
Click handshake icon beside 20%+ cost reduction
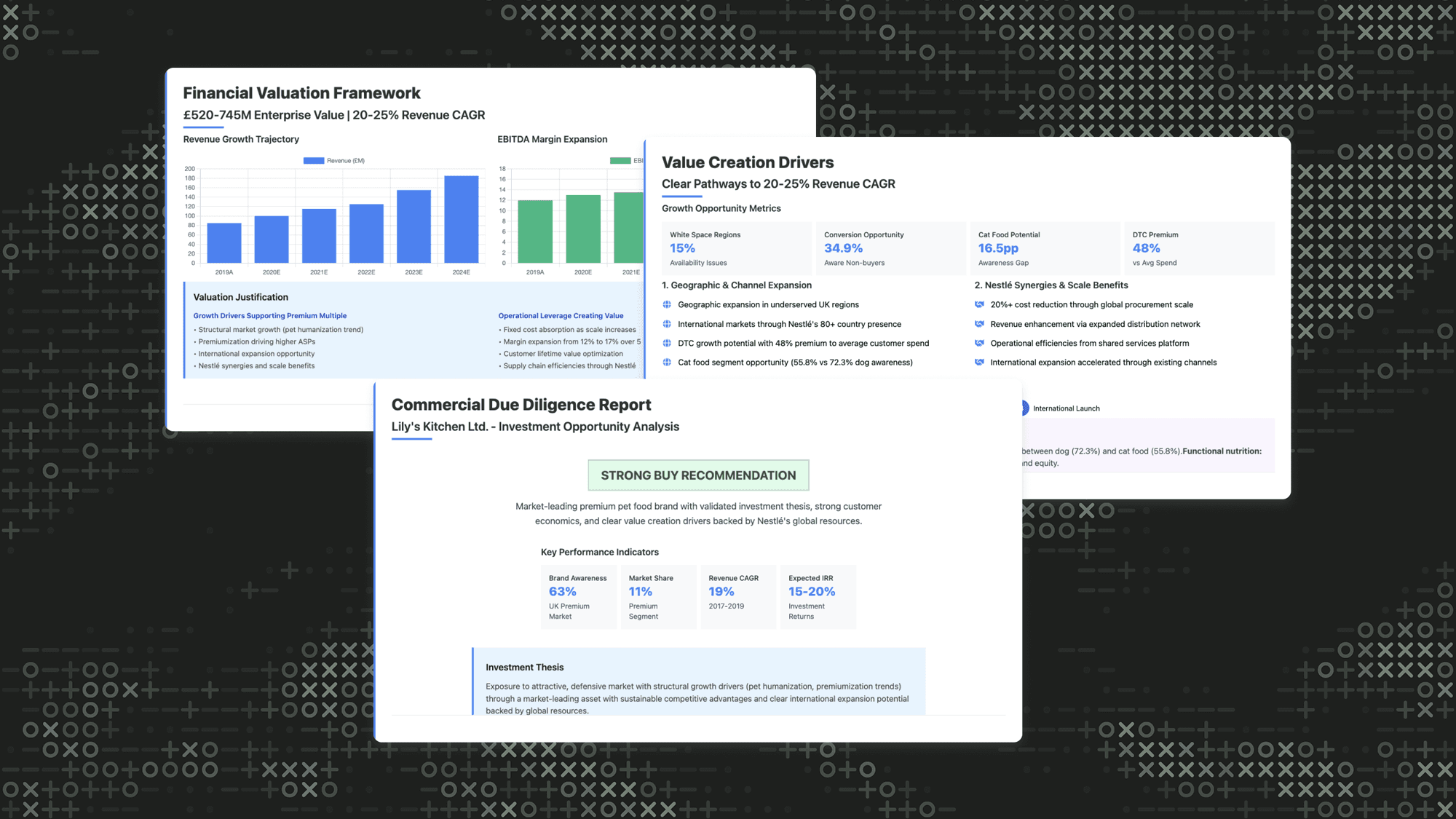(x=979, y=304)
